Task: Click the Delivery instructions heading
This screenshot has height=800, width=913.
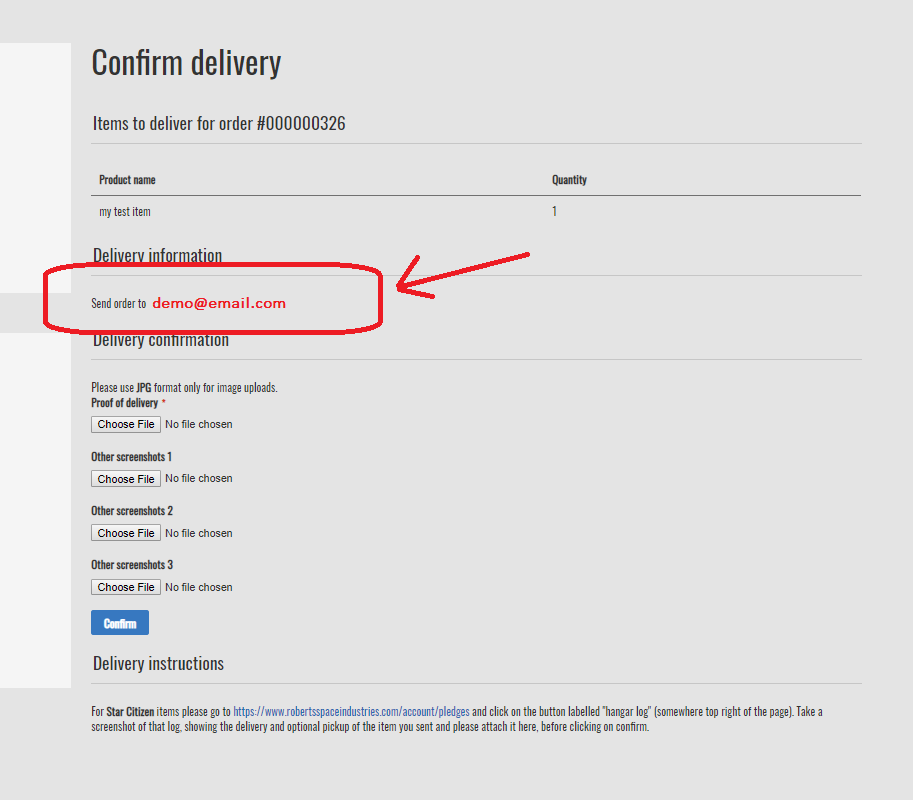Action: (x=158, y=664)
